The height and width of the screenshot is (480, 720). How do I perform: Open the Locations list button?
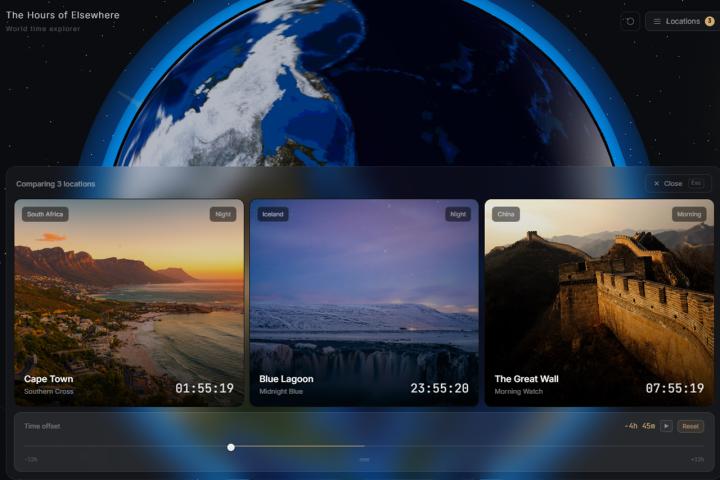(x=683, y=21)
